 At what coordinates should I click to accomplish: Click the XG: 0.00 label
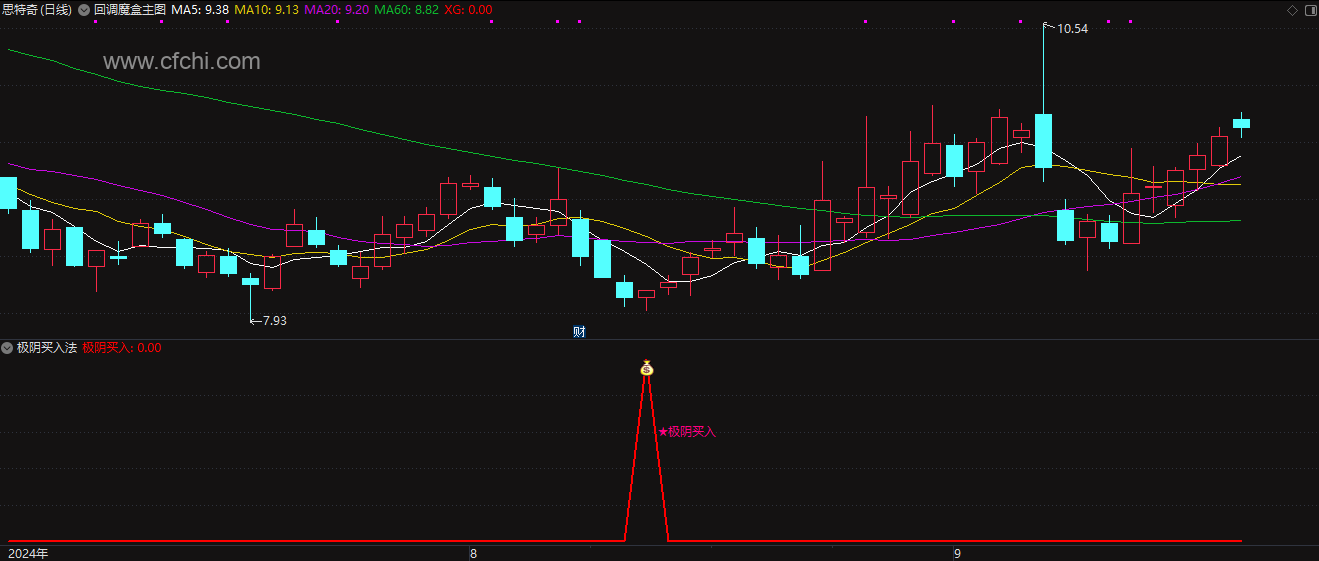(468, 9)
